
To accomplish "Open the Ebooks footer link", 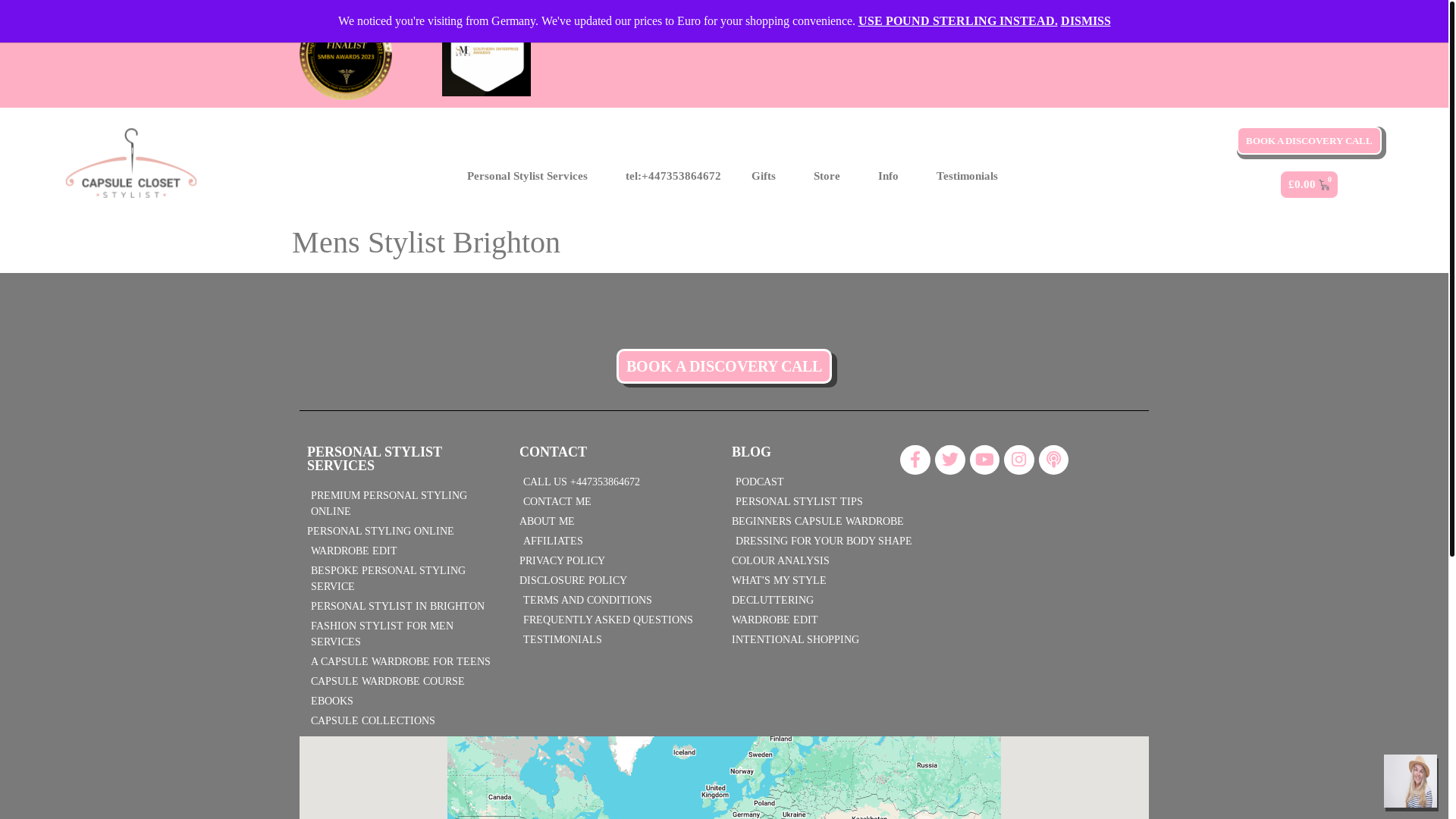I will [x=332, y=701].
